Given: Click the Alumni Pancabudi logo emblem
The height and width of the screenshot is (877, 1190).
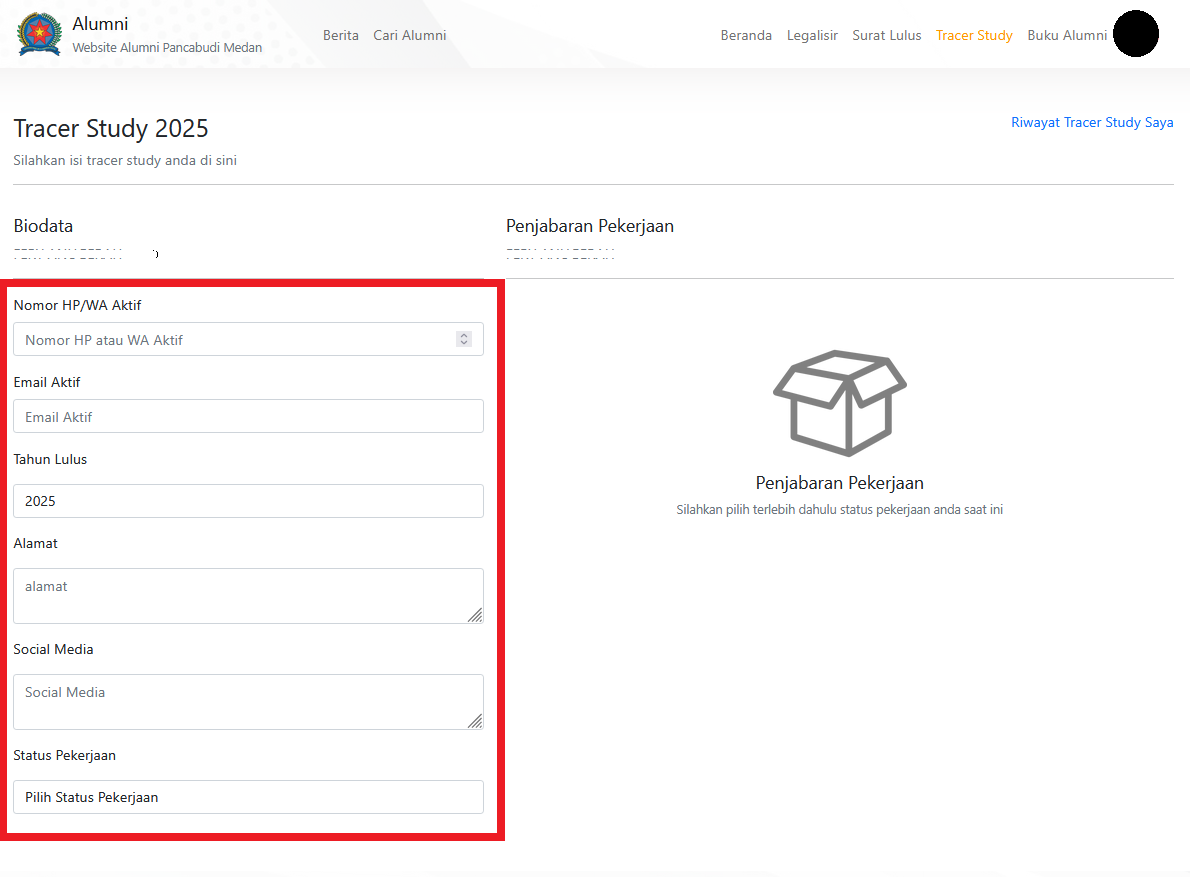Looking at the screenshot, I should pos(39,34).
